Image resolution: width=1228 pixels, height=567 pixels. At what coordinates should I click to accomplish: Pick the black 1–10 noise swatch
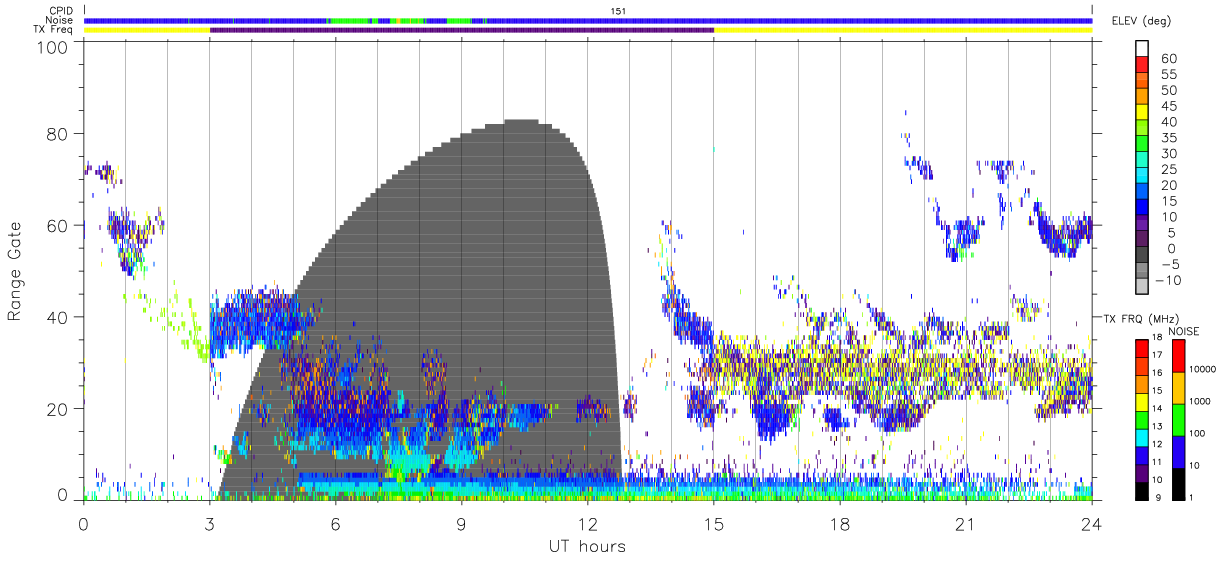coord(1178,483)
